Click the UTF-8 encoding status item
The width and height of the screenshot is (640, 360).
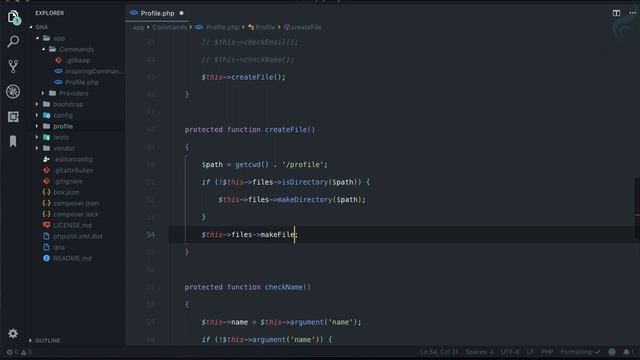point(510,352)
